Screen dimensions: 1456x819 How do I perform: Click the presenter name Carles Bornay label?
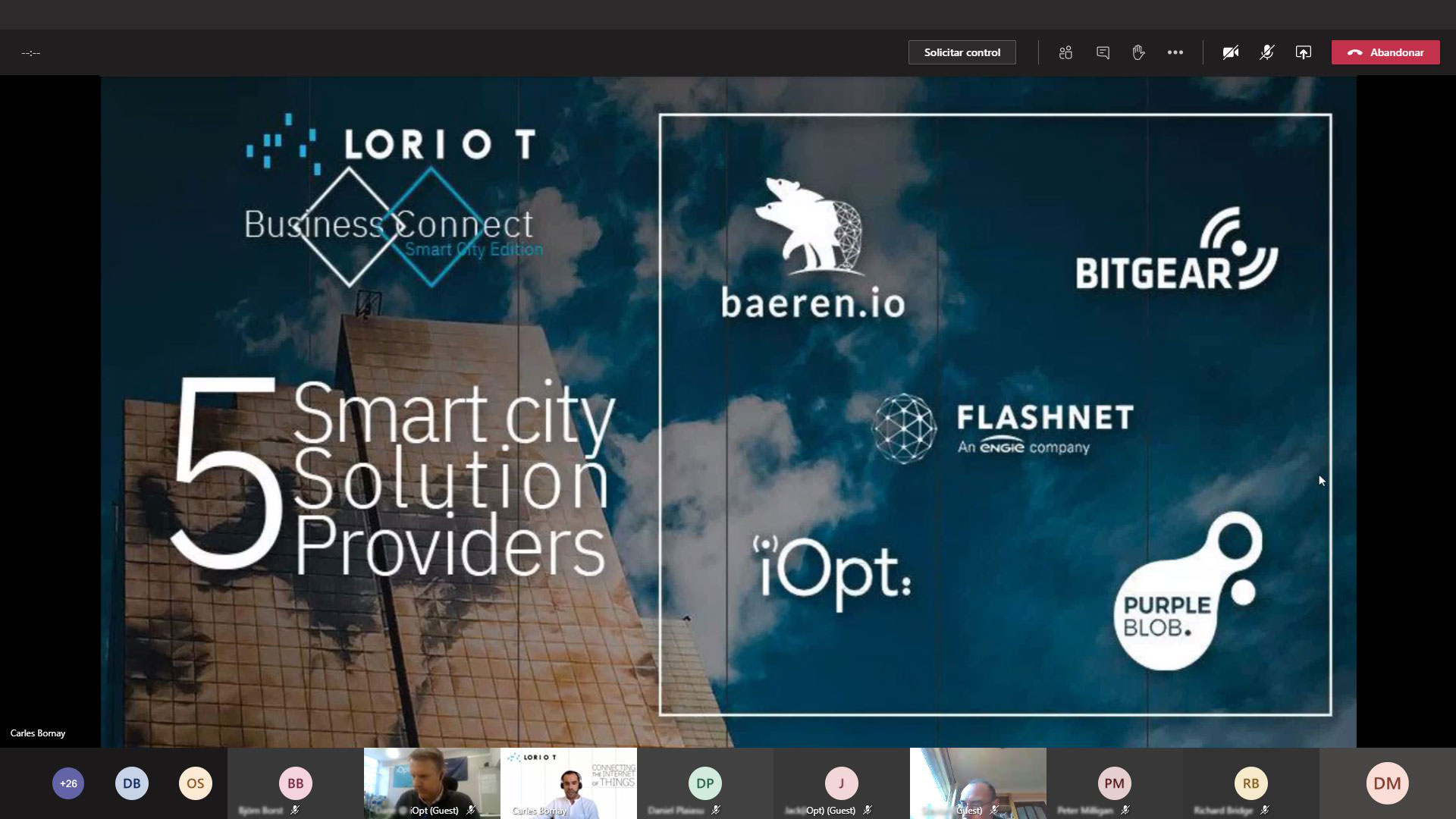[38, 733]
